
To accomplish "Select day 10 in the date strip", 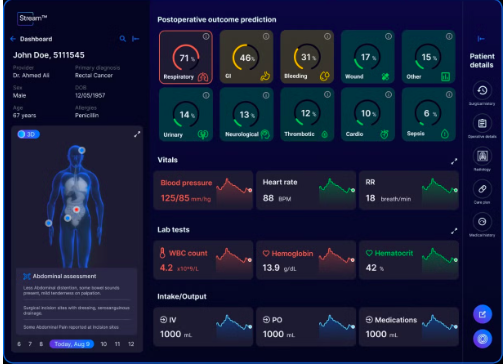I will [x=104, y=344].
